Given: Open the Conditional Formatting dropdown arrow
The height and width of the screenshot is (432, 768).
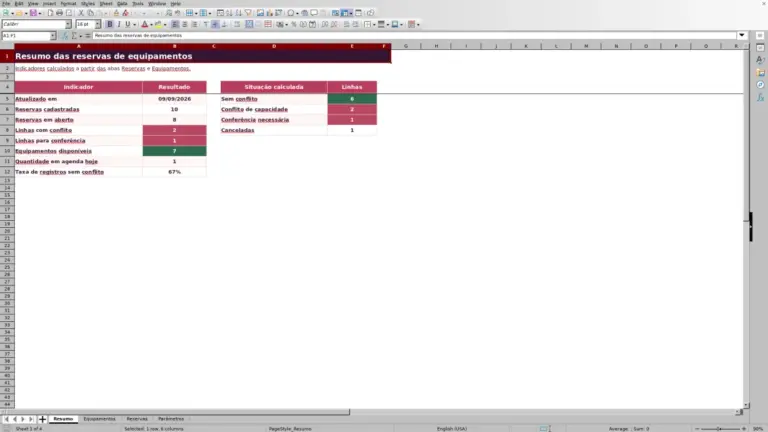Looking at the screenshot, I should (x=418, y=24).
